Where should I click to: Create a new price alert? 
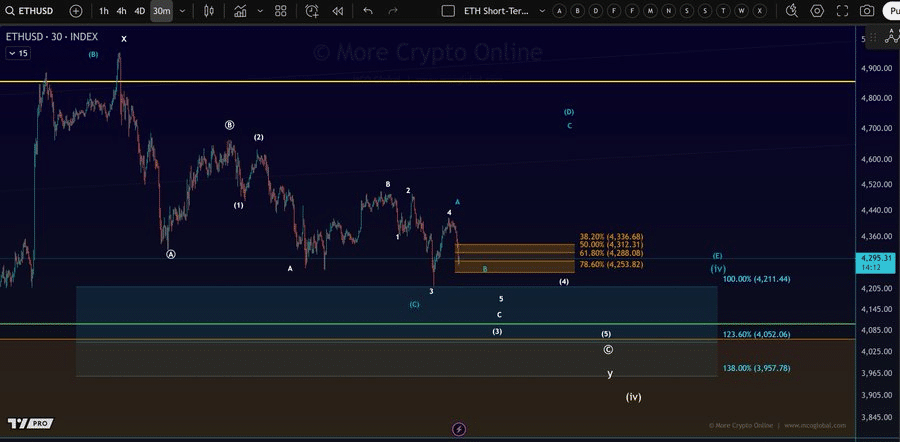312,11
